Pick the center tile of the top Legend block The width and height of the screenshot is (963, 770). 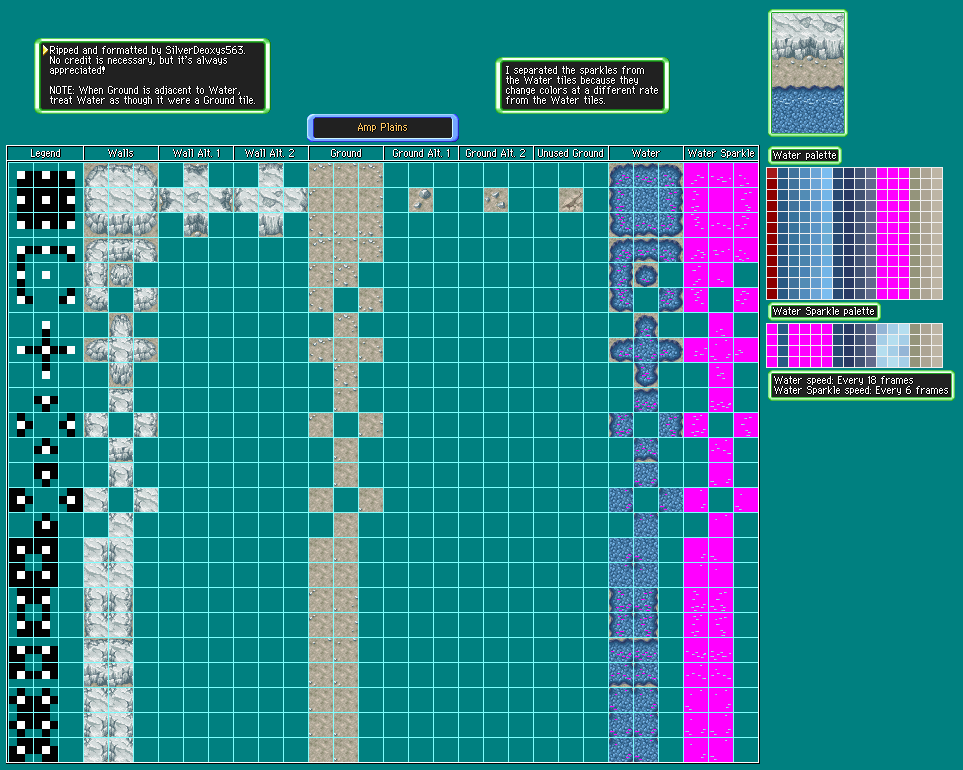pyautogui.click(x=45, y=200)
